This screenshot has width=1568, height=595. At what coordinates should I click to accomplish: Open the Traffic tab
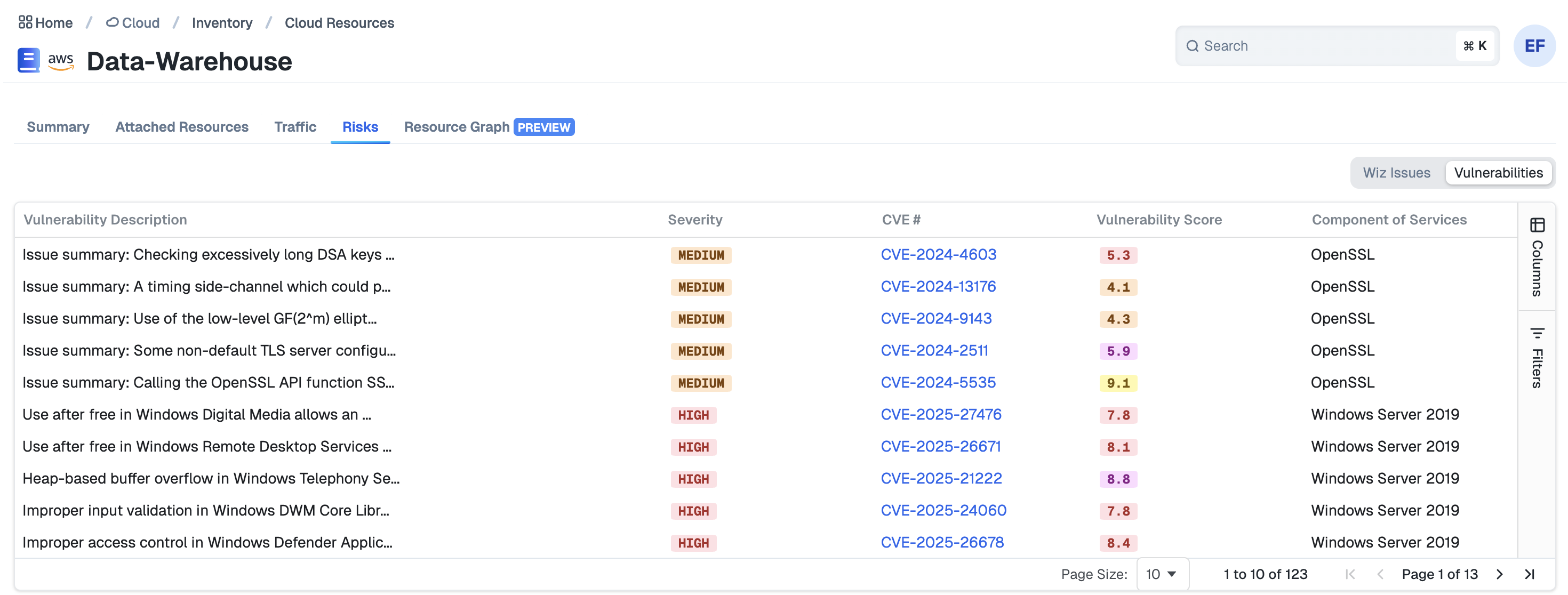click(295, 126)
